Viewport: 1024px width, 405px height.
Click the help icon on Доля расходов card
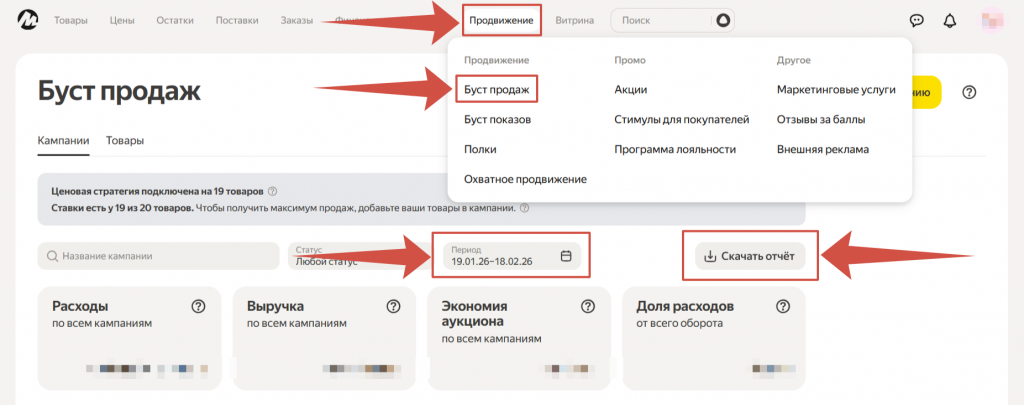click(783, 306)
